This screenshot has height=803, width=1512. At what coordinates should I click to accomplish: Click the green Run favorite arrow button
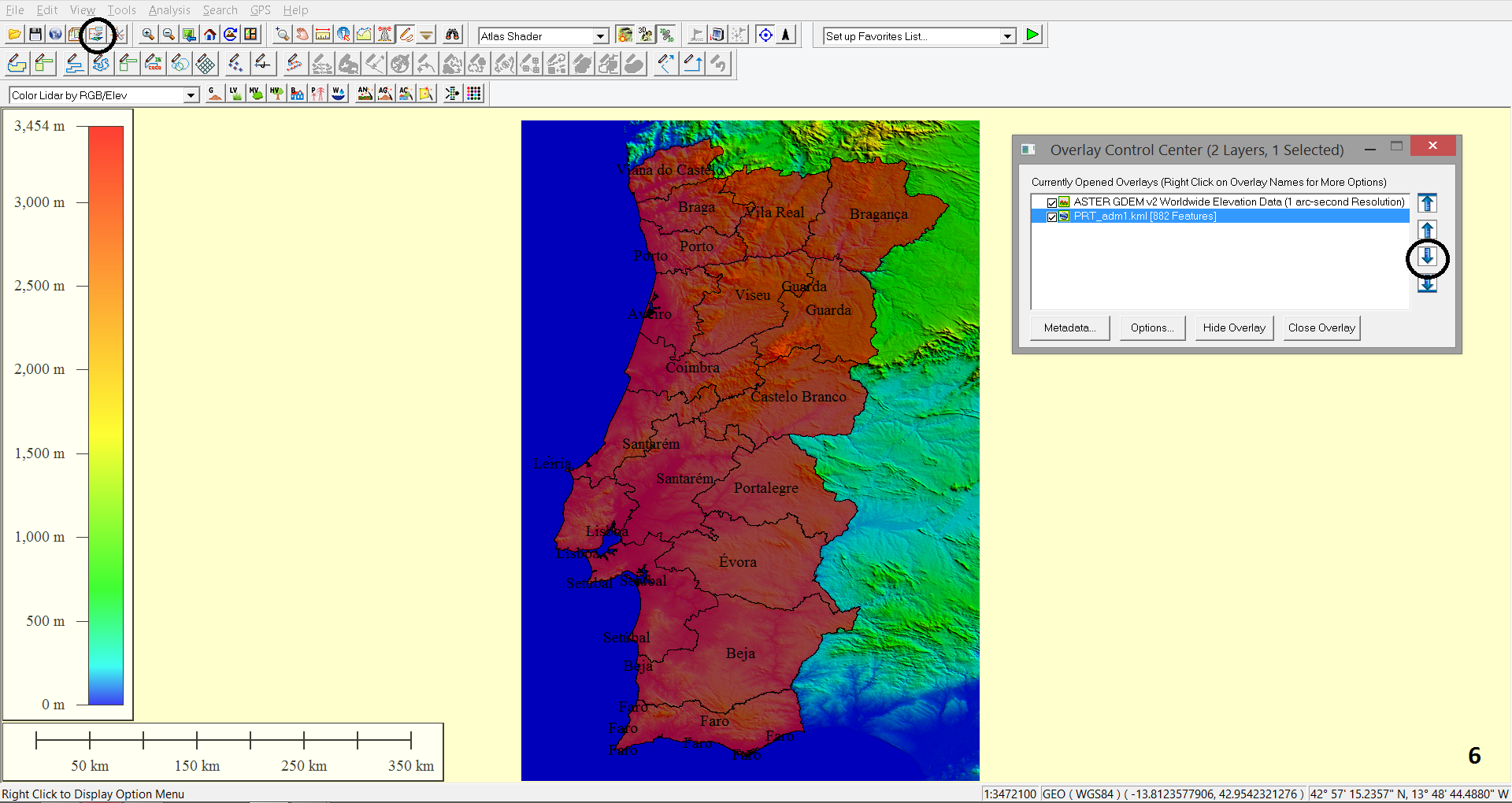pyautogui.click(x=1032, y=35)
